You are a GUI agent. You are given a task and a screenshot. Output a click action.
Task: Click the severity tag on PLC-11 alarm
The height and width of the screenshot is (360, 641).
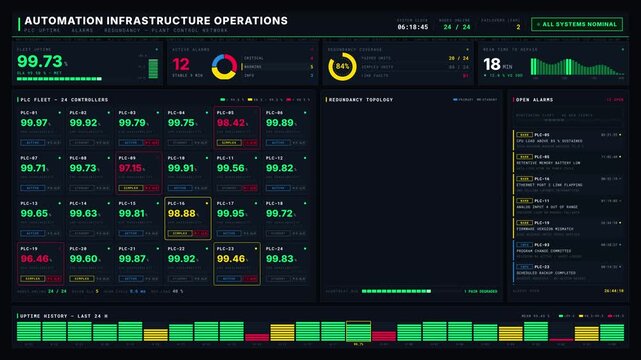point(524,201)
